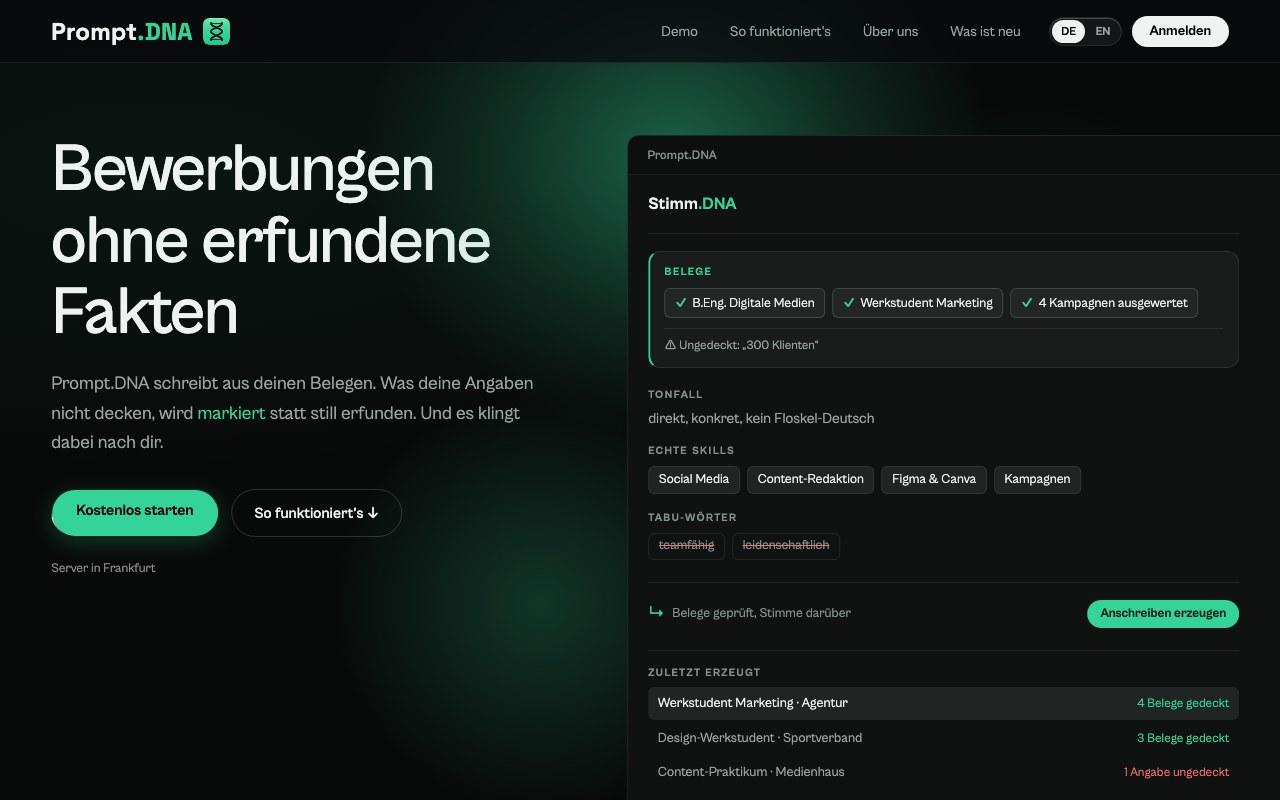Toggle the 4 Kampagnen ausgewertet chip

pos(1104,303)
